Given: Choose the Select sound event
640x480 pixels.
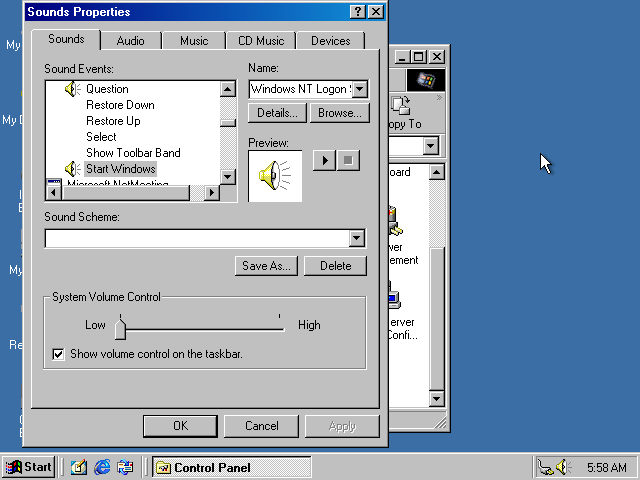Looking at the screenshot, I should [101, 137].
